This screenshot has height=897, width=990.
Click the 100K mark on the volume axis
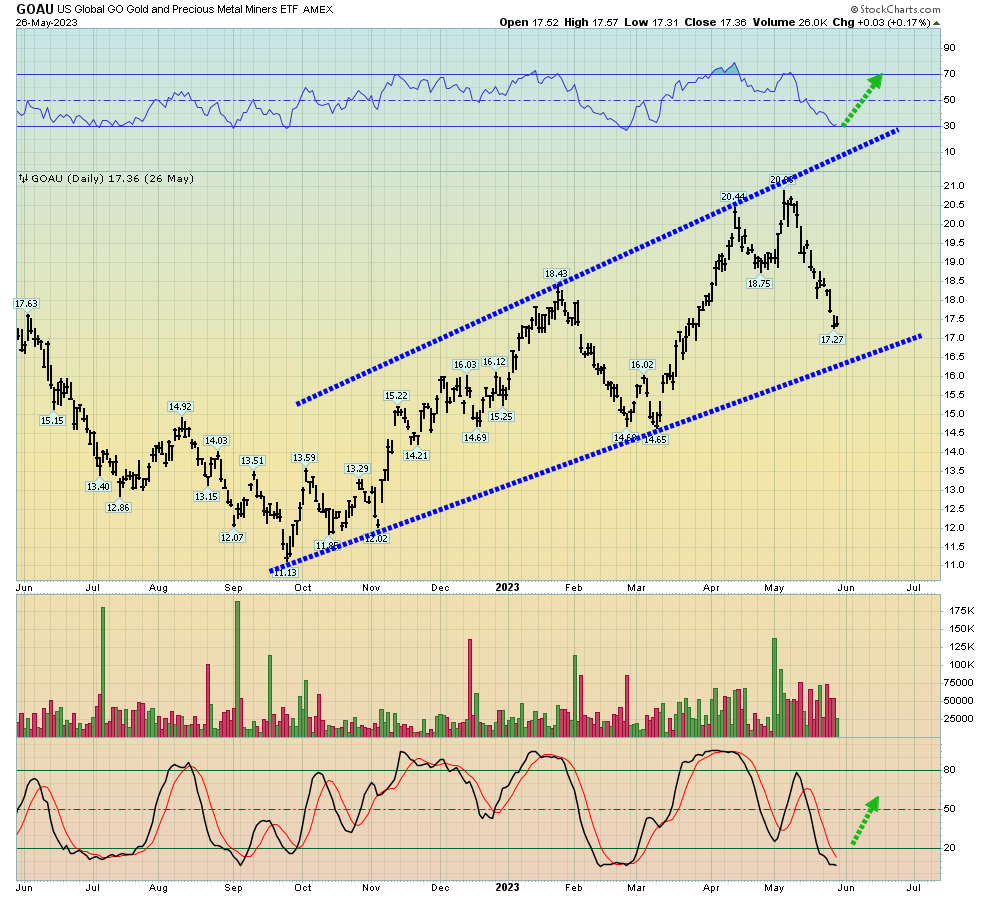coord(962,664)
